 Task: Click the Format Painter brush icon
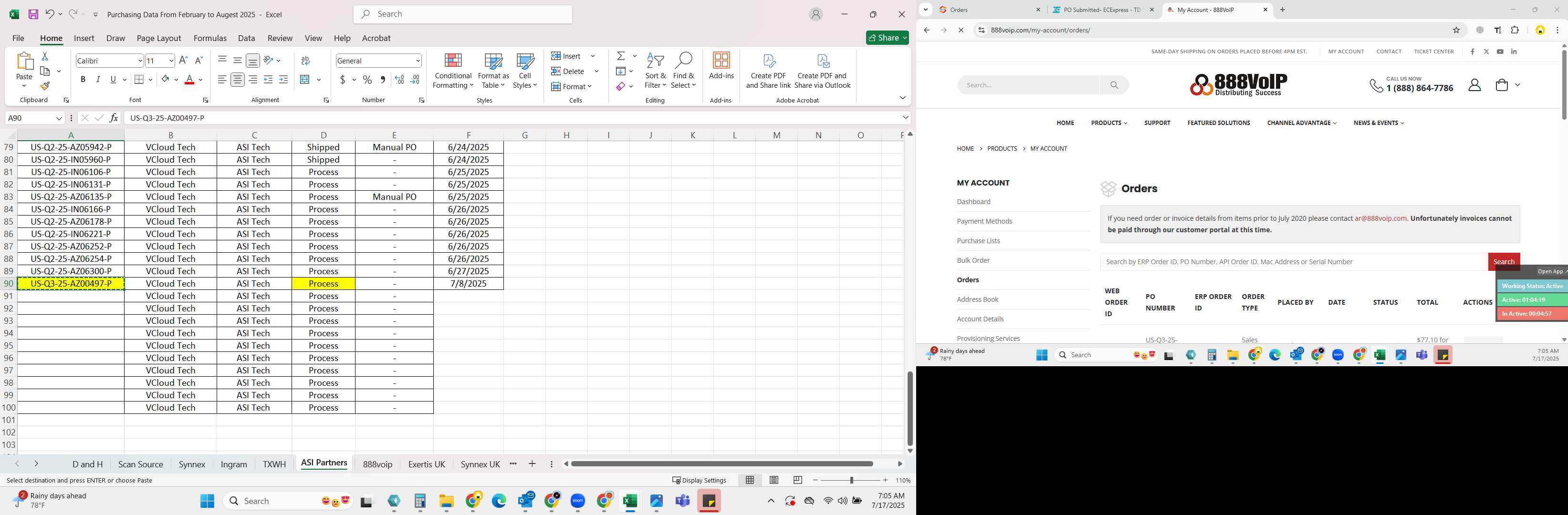pyautogui.click(x=44, y=86)
